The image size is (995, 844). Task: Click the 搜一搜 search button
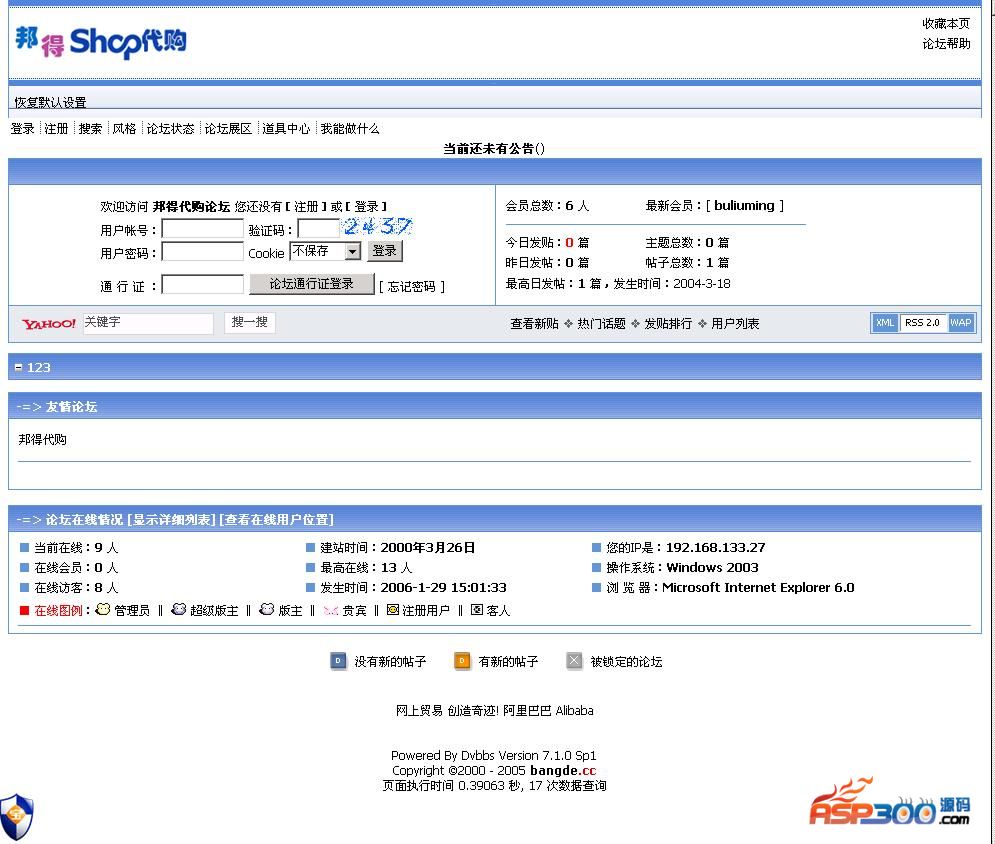click(x=249, y=322)
